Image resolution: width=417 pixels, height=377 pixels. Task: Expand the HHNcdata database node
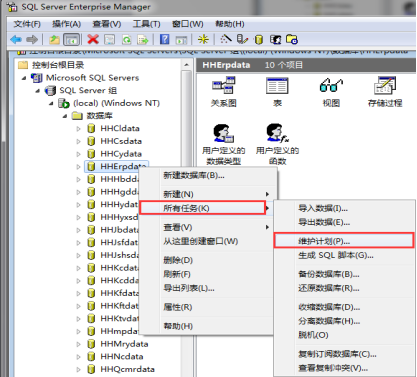click(78, 357)
